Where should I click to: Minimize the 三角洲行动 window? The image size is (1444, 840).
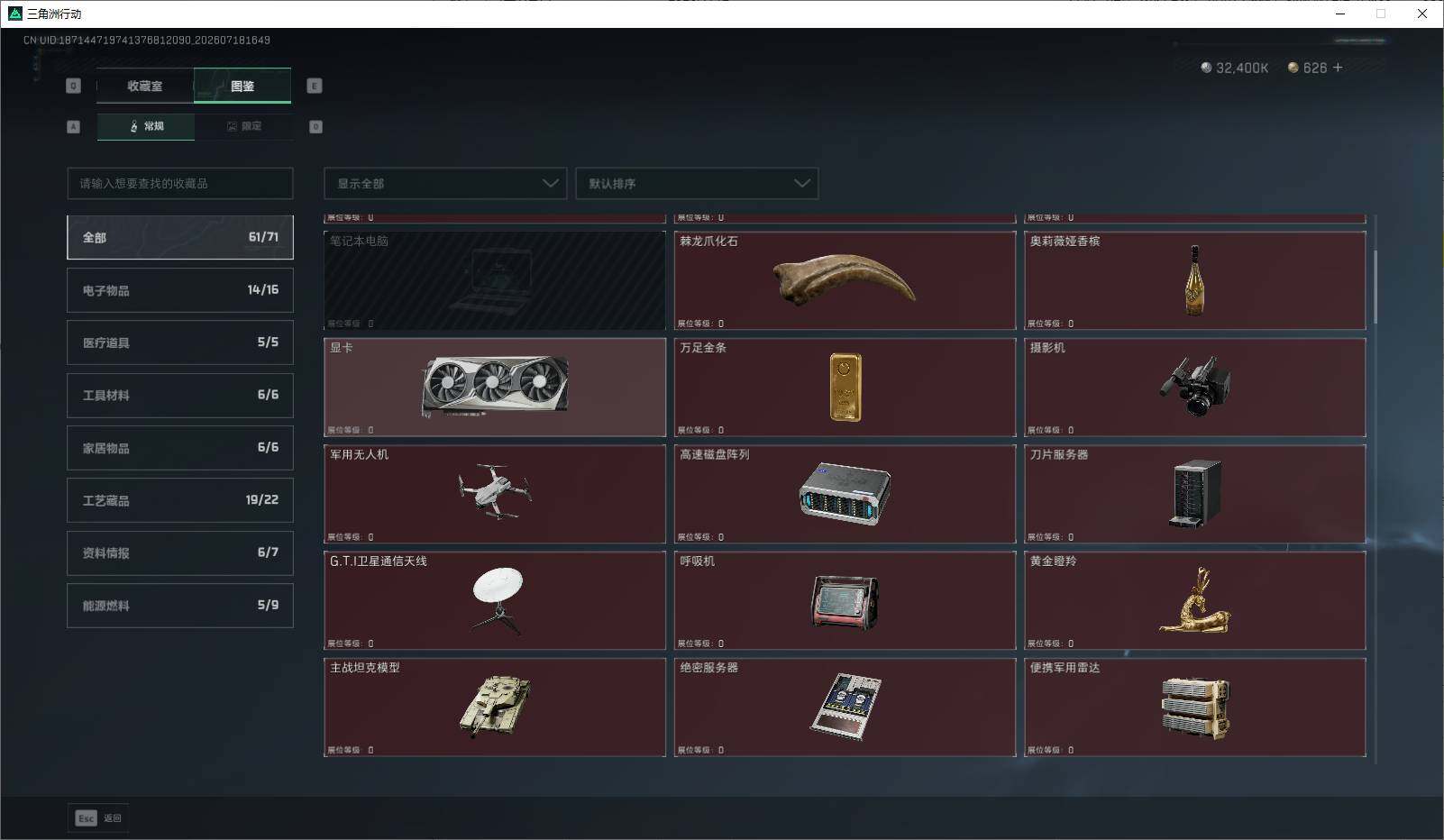point(1340,14)
